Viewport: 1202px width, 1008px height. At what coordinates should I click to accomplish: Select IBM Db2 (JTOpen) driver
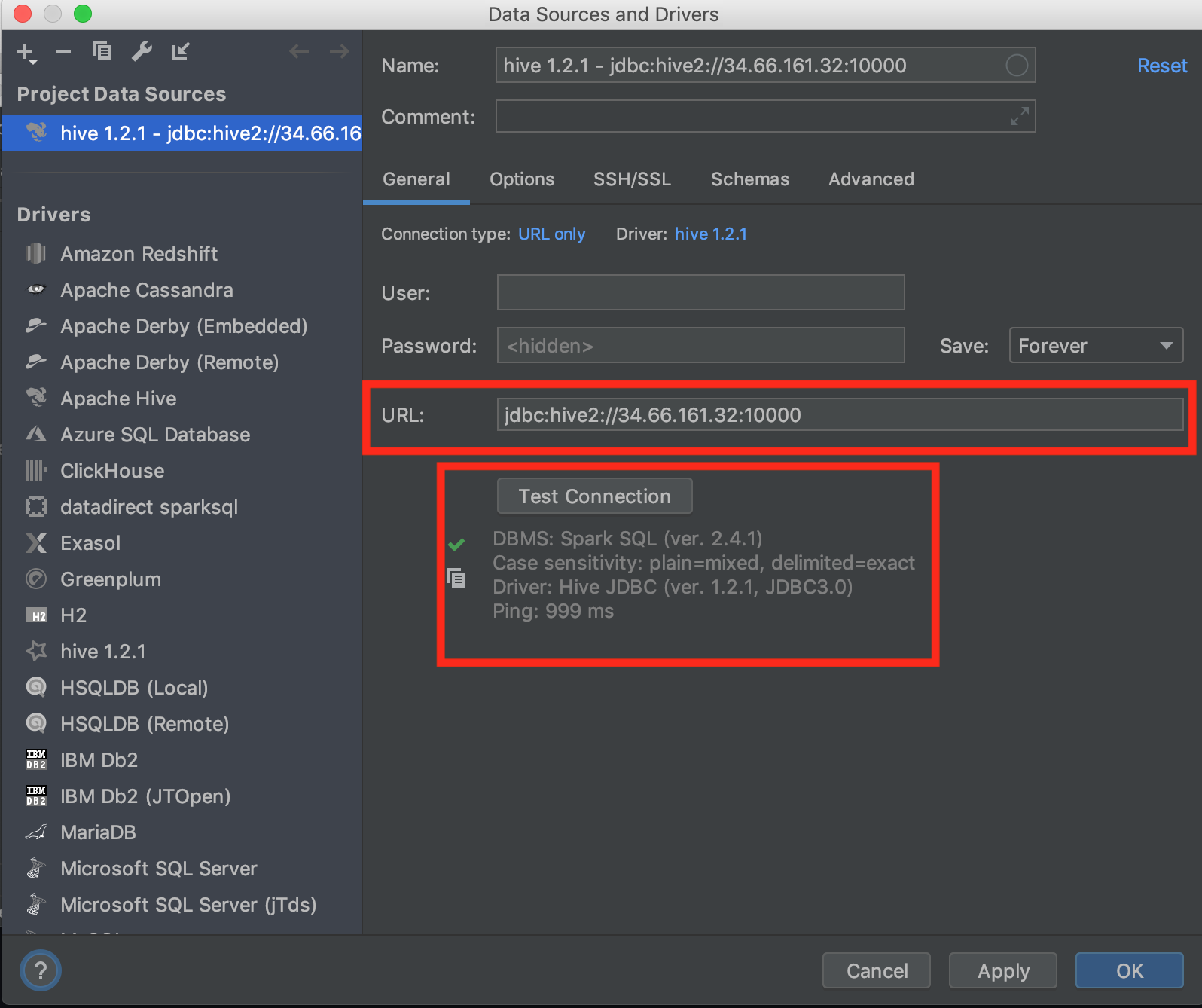tap(181, 796)
